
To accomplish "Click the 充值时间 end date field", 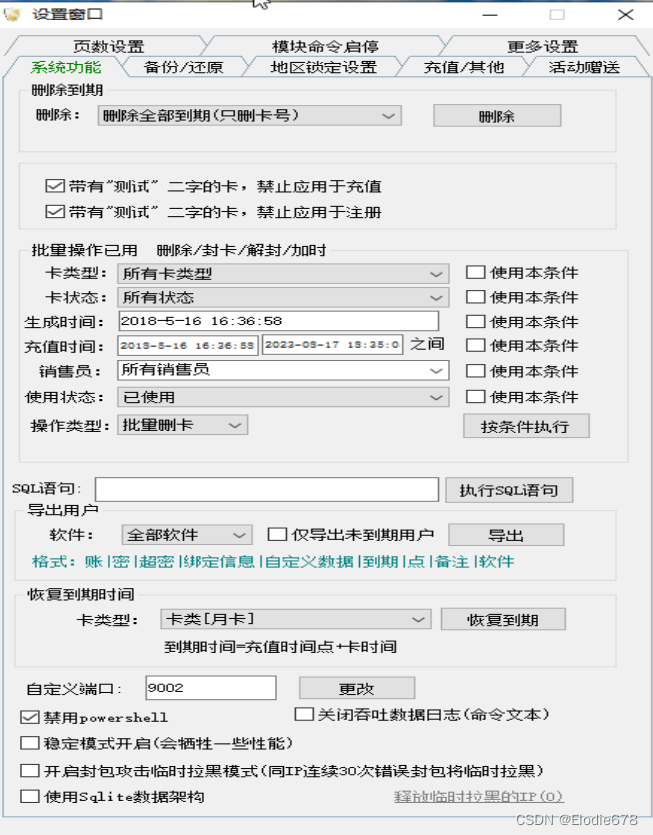I will (x=332, y=345).
